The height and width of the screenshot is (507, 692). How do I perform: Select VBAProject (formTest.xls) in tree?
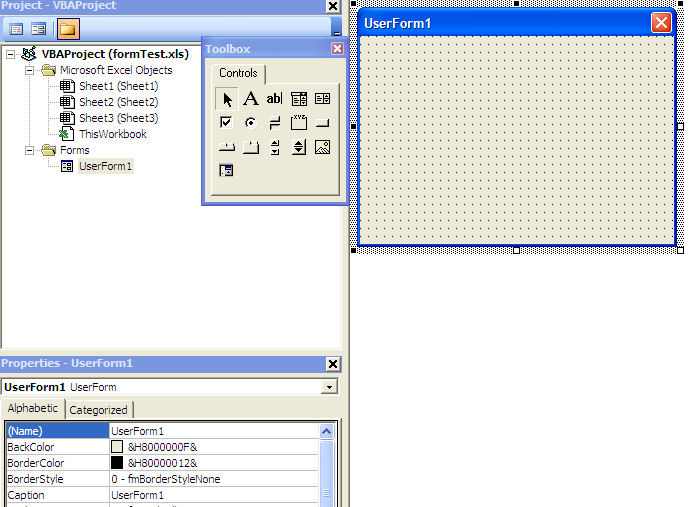(115, 54)
